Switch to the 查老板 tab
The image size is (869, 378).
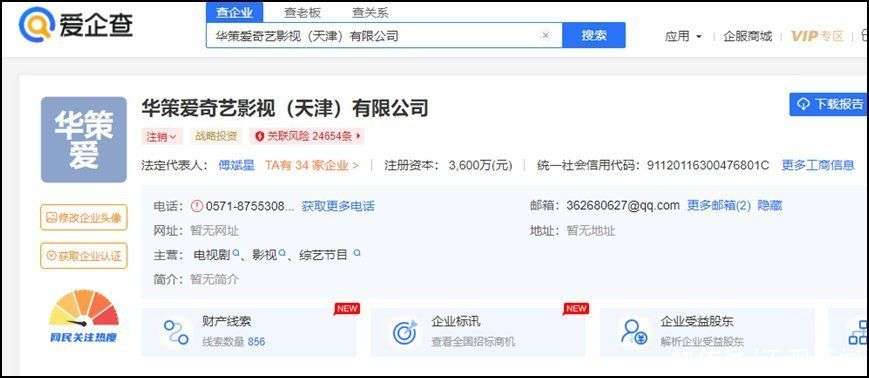tap(302, 12)
